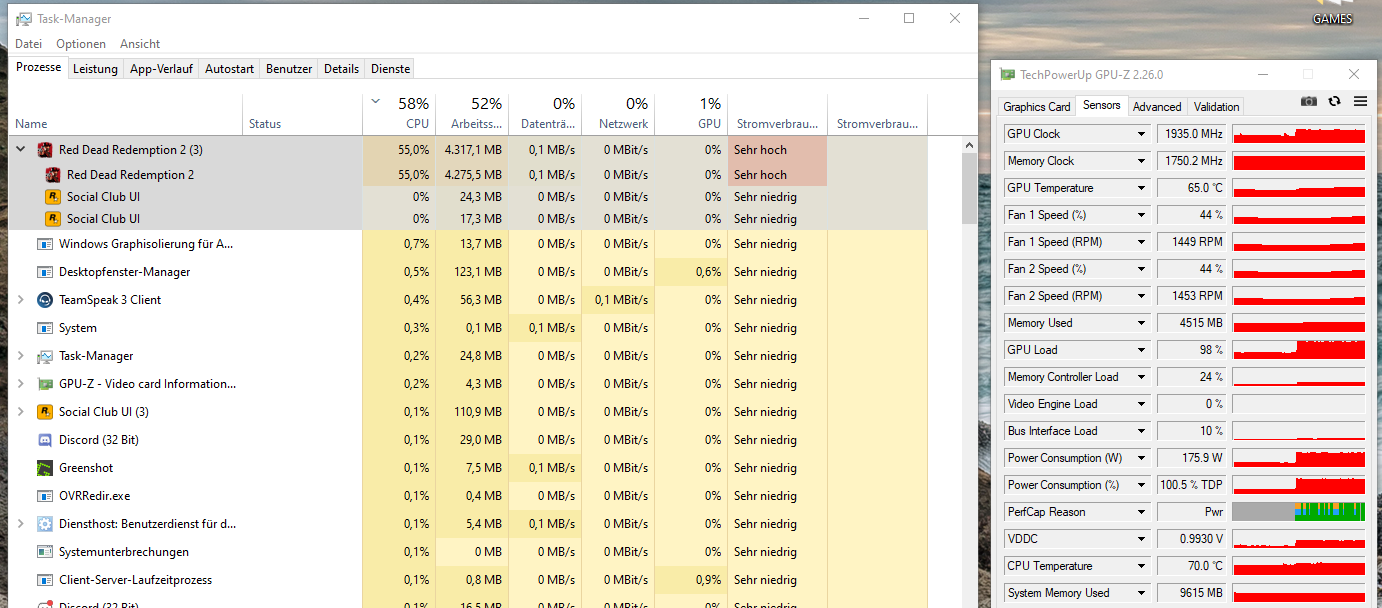Click the Social Club UI 24,3 MB icon

coord(53,197)
